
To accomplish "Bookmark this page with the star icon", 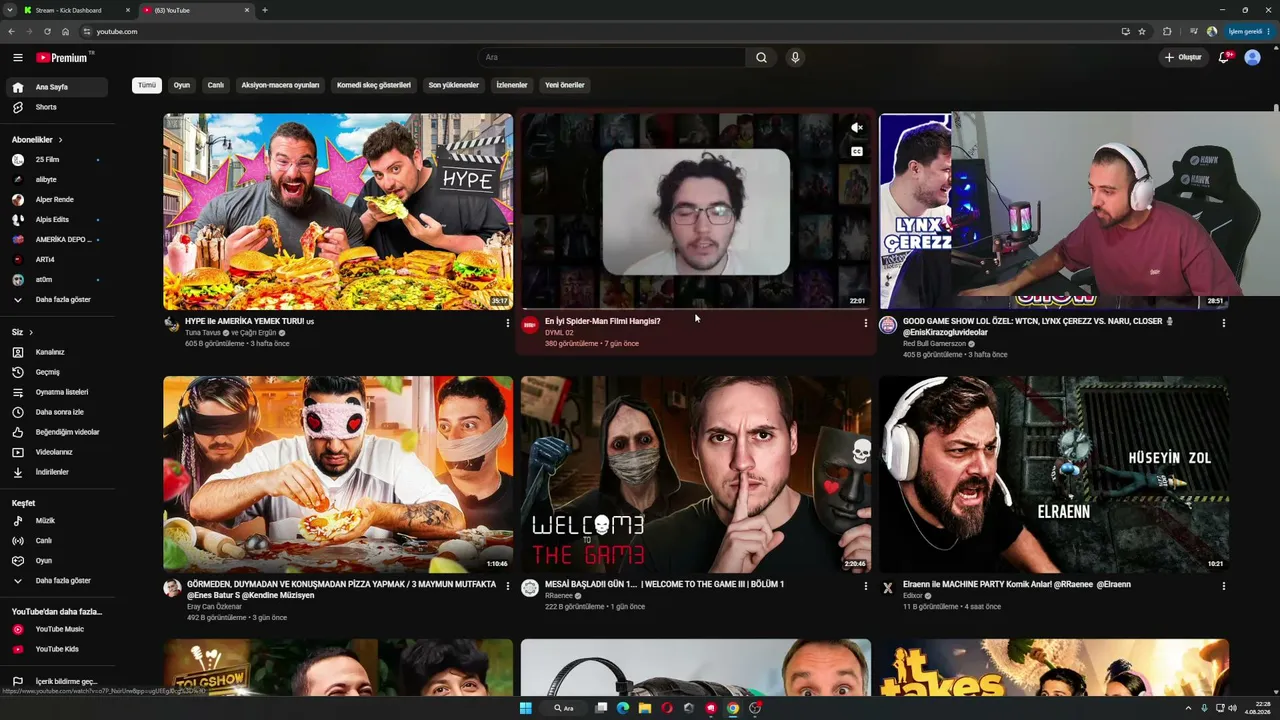I will click(1142, 32).
